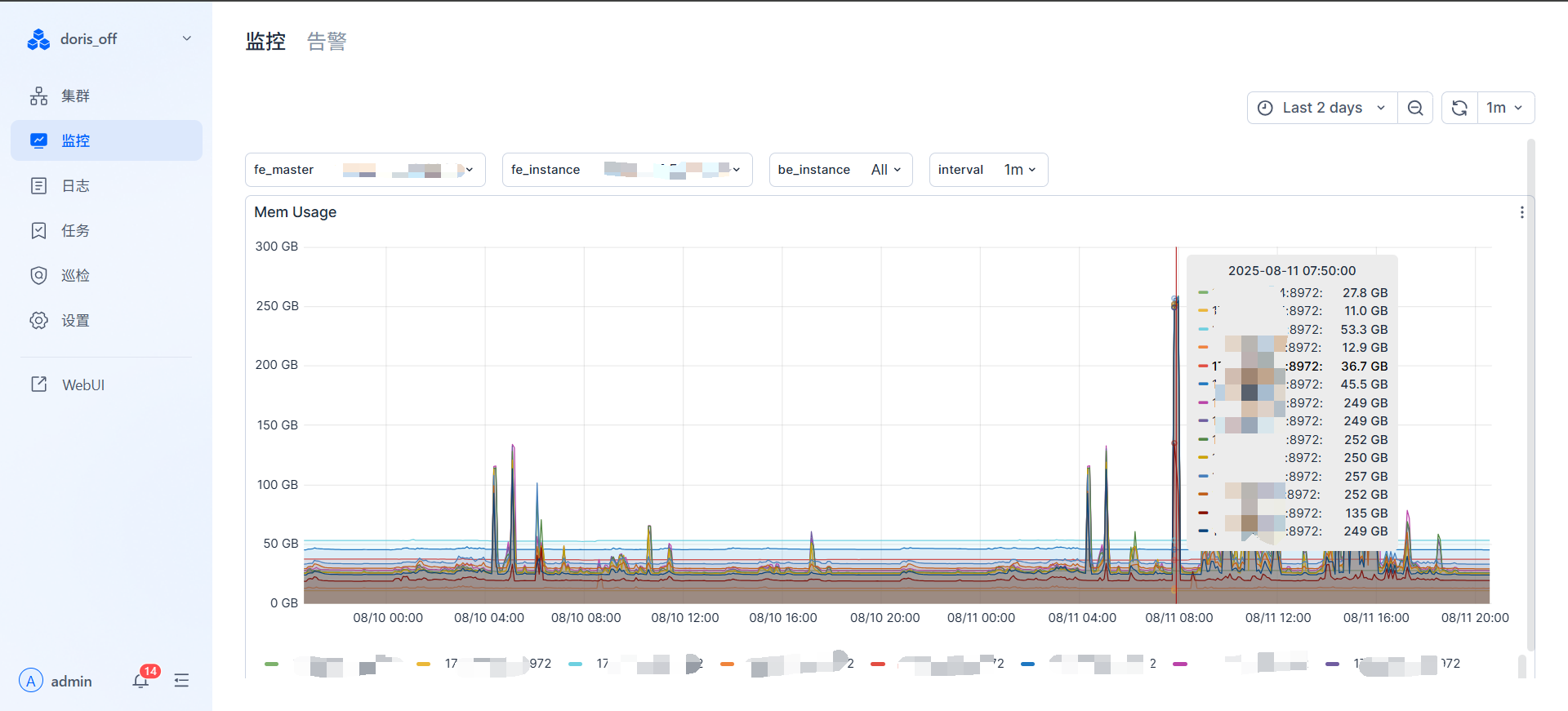Collapse the sidebar menu toggle icon
Viewport: 1568px width, 711px height.
coord(181,680)
